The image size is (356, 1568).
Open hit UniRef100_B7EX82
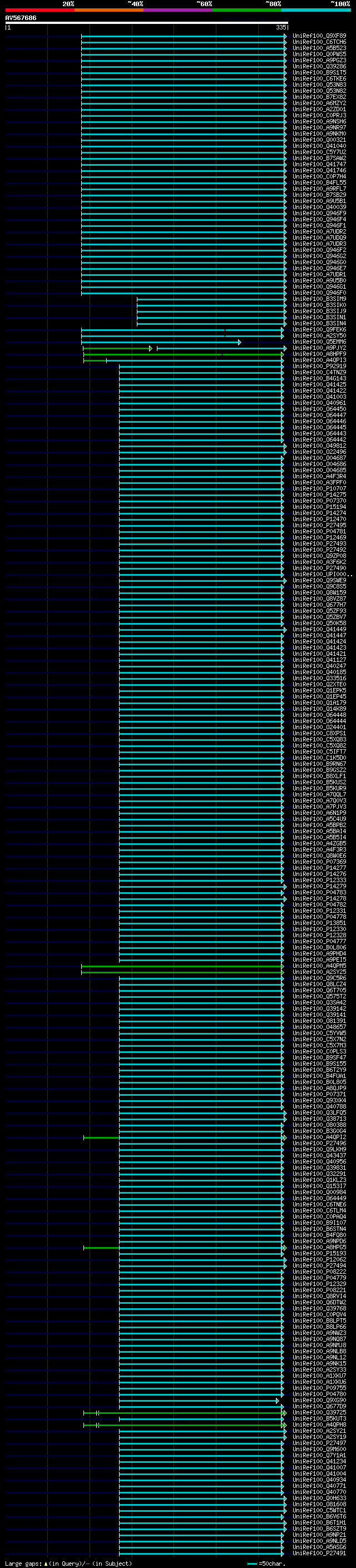click(319, 97)
